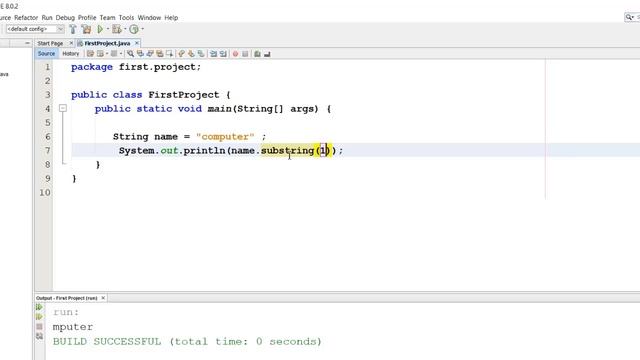
Task: Click the Uncomment code icon
Action: tap(267, 54)
